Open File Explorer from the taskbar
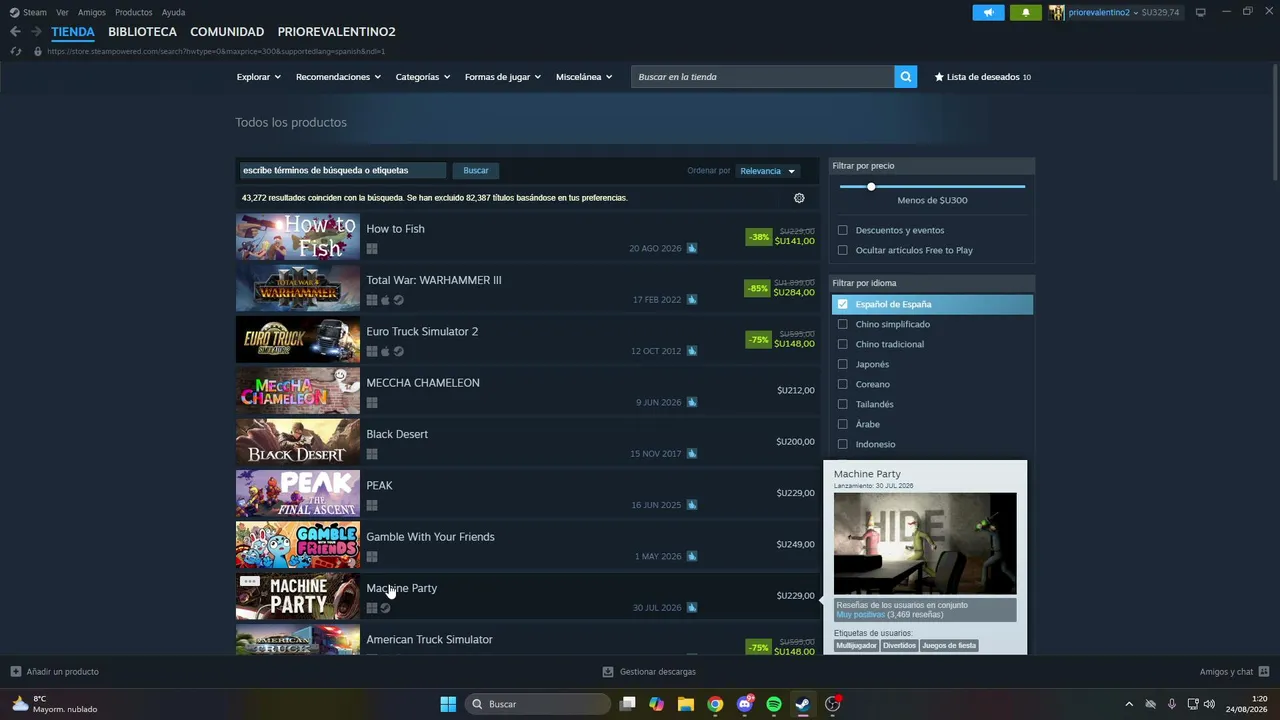 (686, 704)
